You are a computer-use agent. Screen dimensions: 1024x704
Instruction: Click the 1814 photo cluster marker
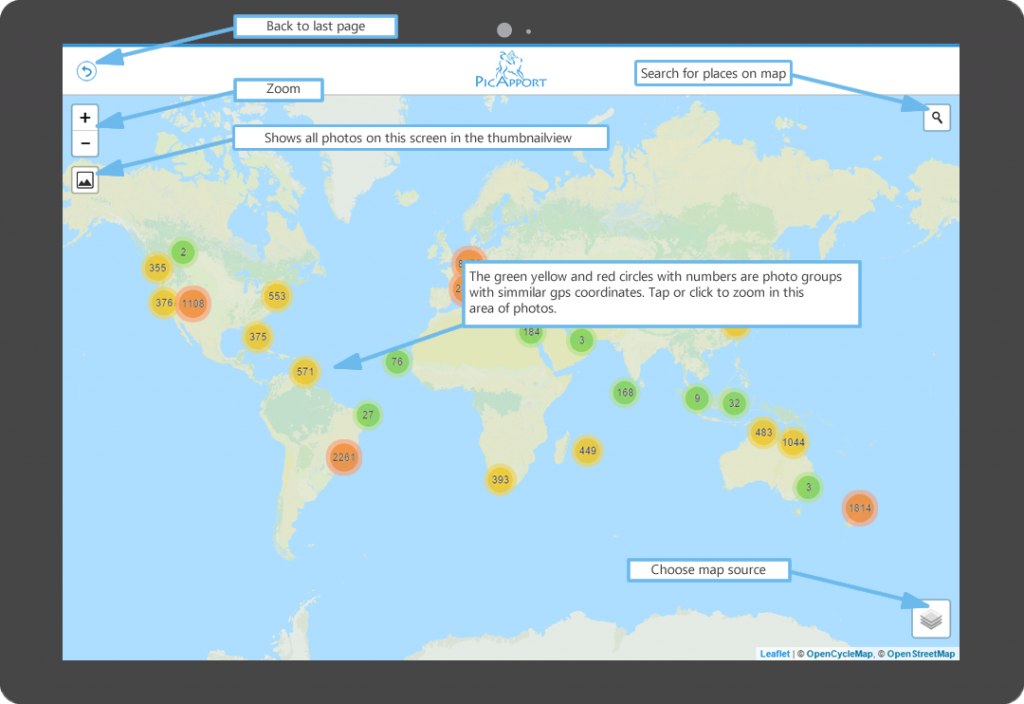(x=860, y=508)
